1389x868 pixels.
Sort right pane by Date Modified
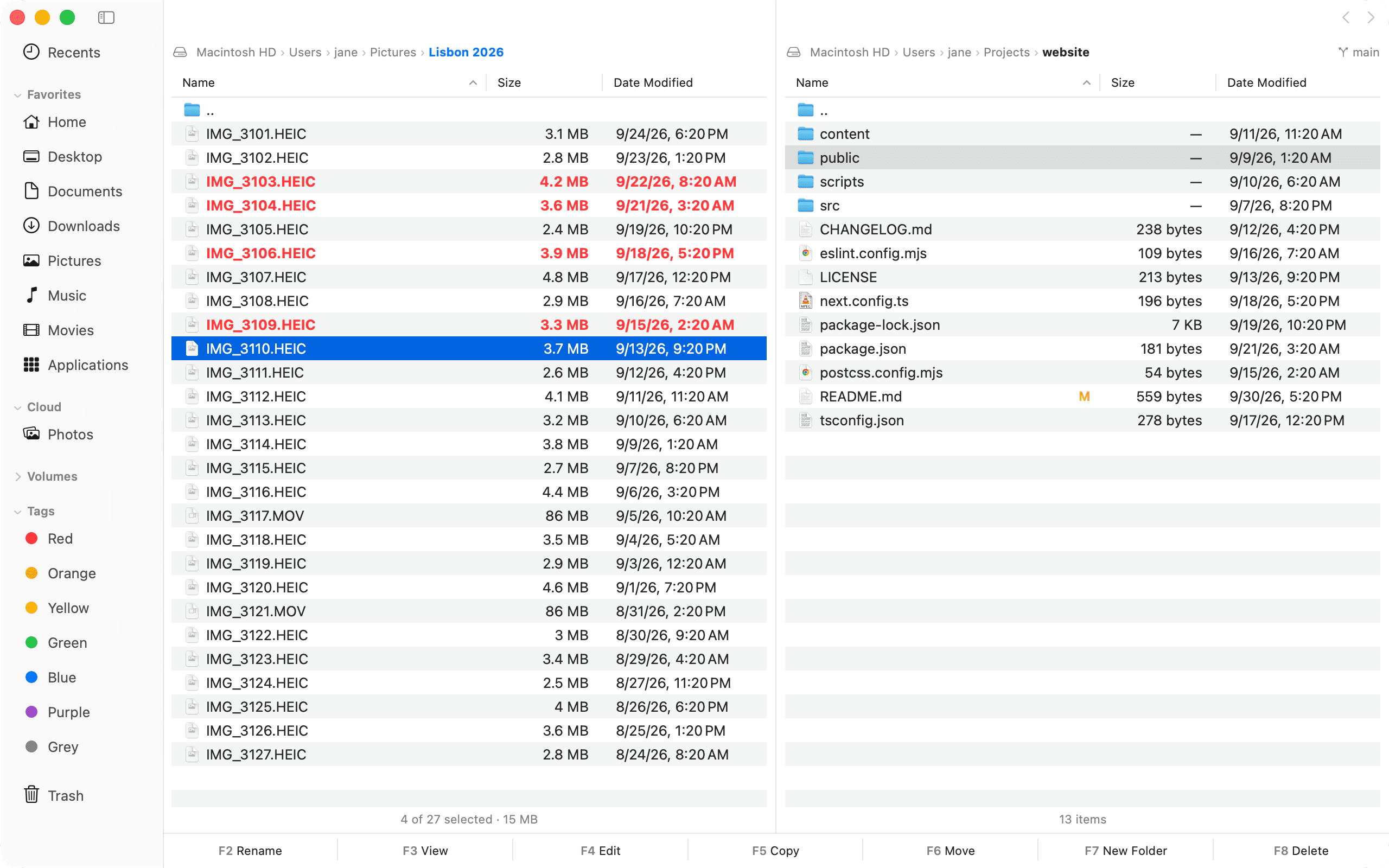(1297, 82)
